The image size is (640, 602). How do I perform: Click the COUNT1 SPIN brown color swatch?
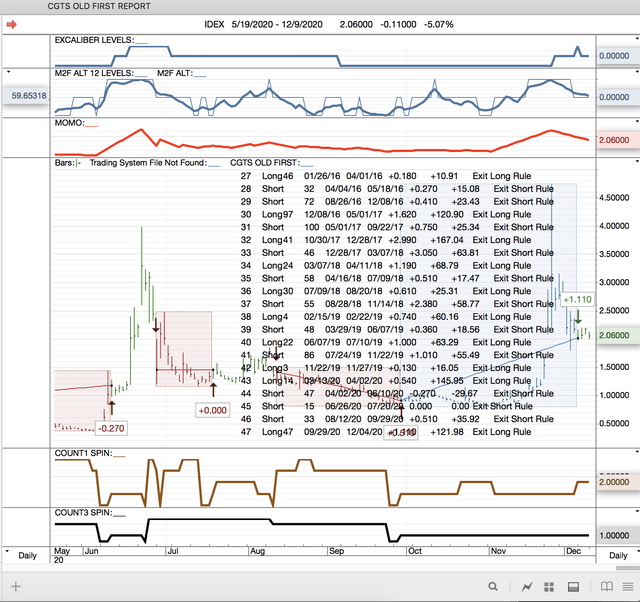coord(119,457)
